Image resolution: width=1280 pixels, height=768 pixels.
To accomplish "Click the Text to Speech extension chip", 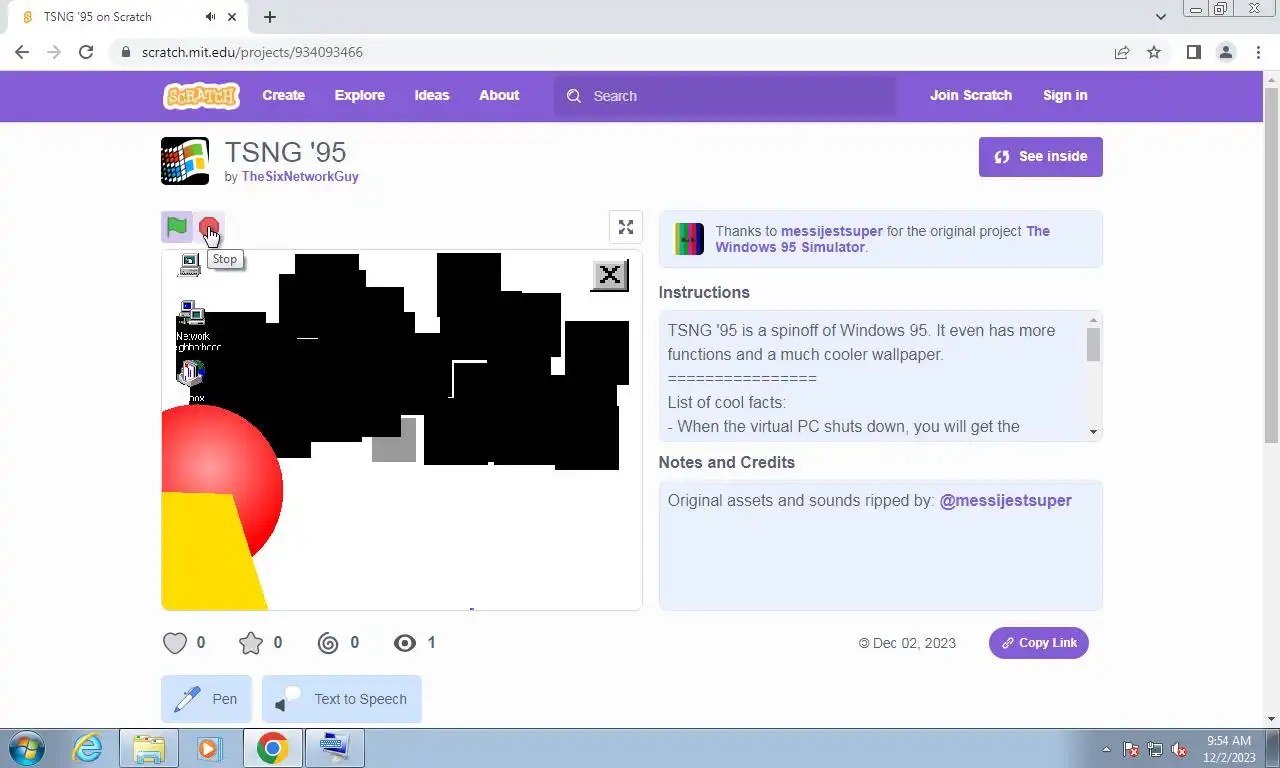I will pos(342,699).
